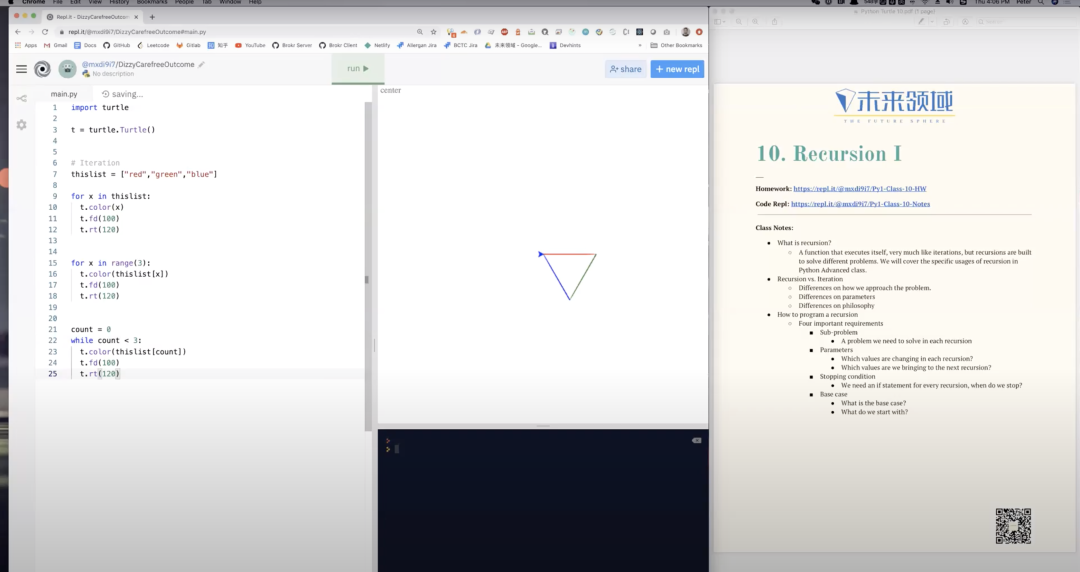Click the share button

pos(625,69)
